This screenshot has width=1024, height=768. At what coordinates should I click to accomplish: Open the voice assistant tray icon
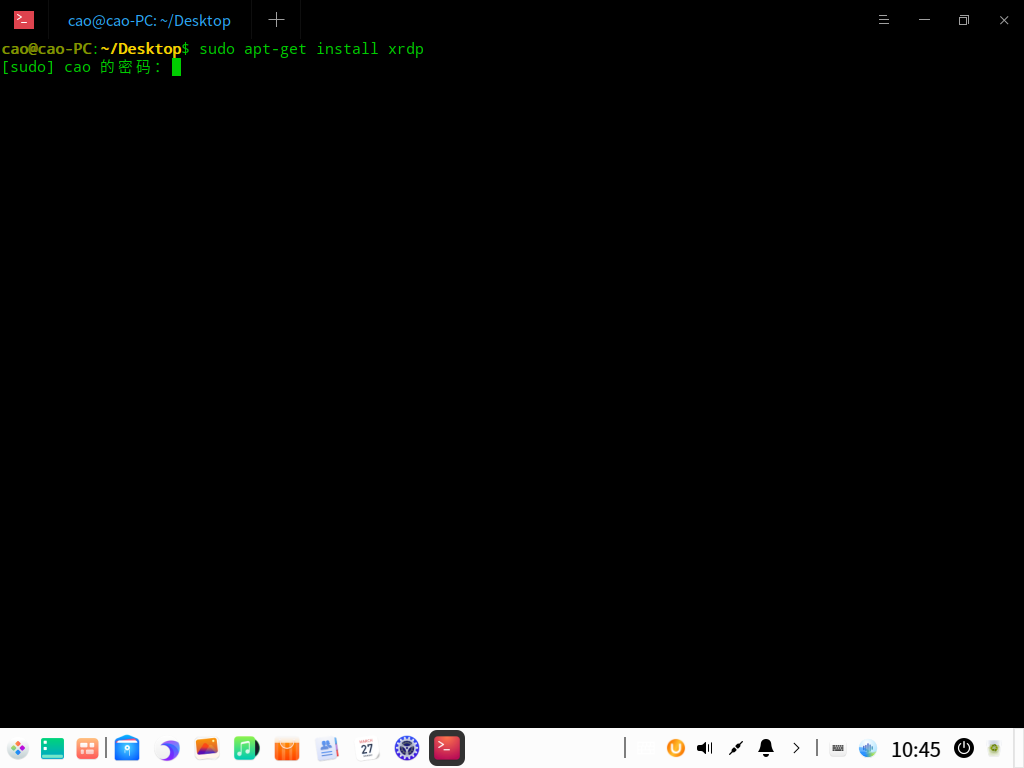click(x=868, y=748)
